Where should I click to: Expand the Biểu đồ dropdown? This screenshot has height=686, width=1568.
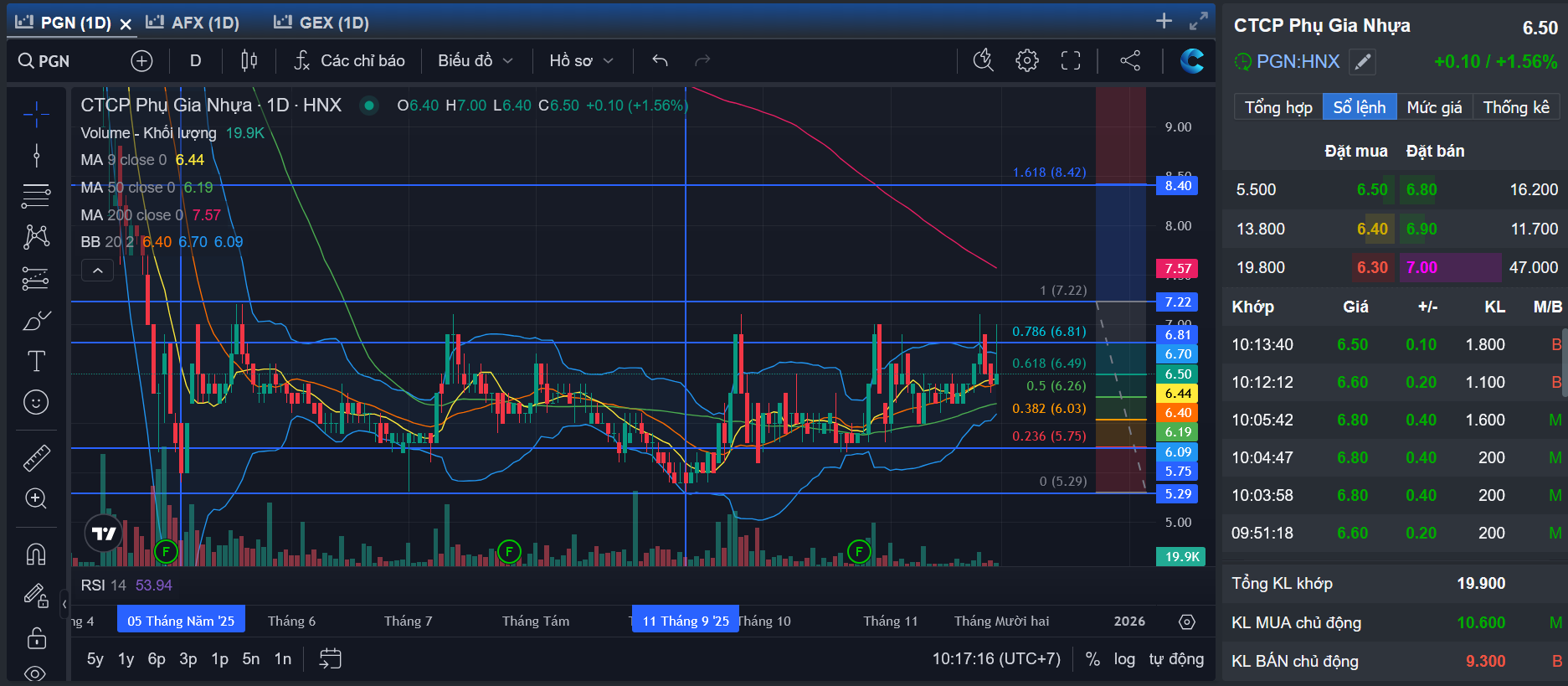pyautogui.click(x=475, y=61)
